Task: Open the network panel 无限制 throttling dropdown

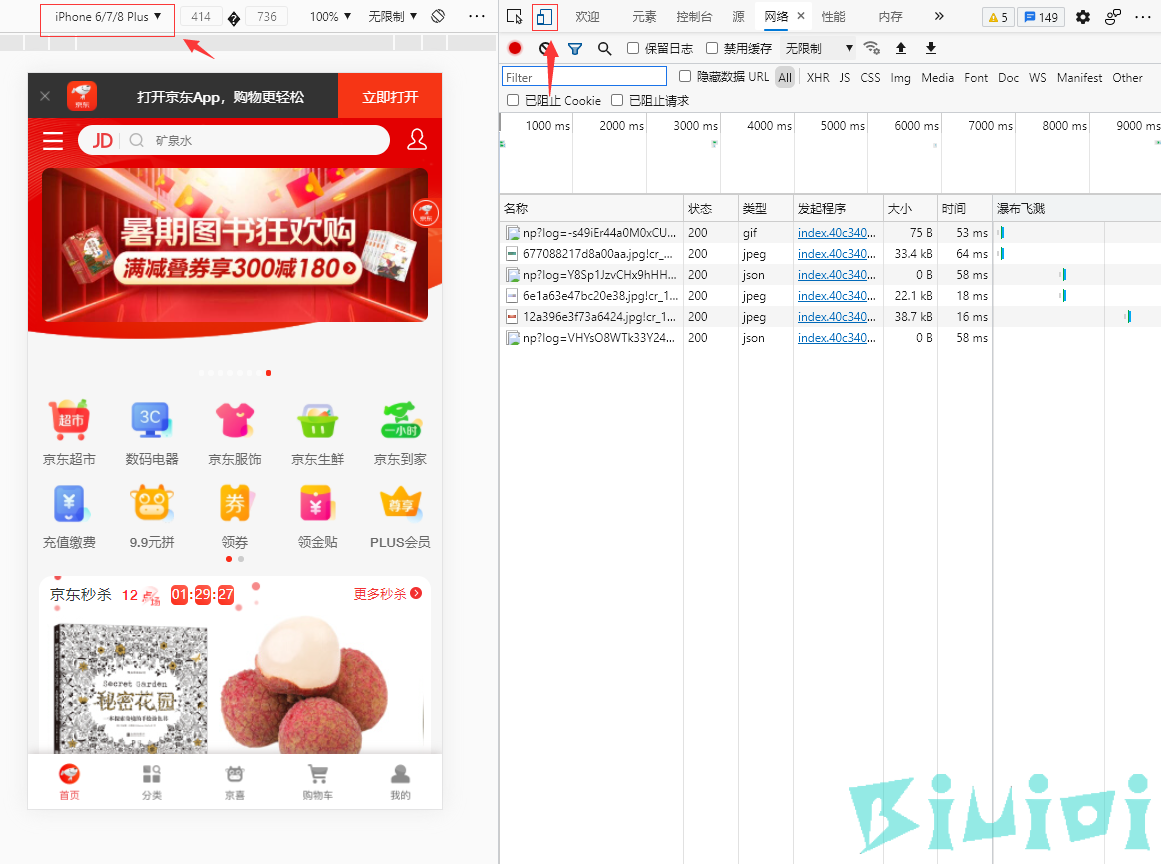Action: click(x=817, y=48)
